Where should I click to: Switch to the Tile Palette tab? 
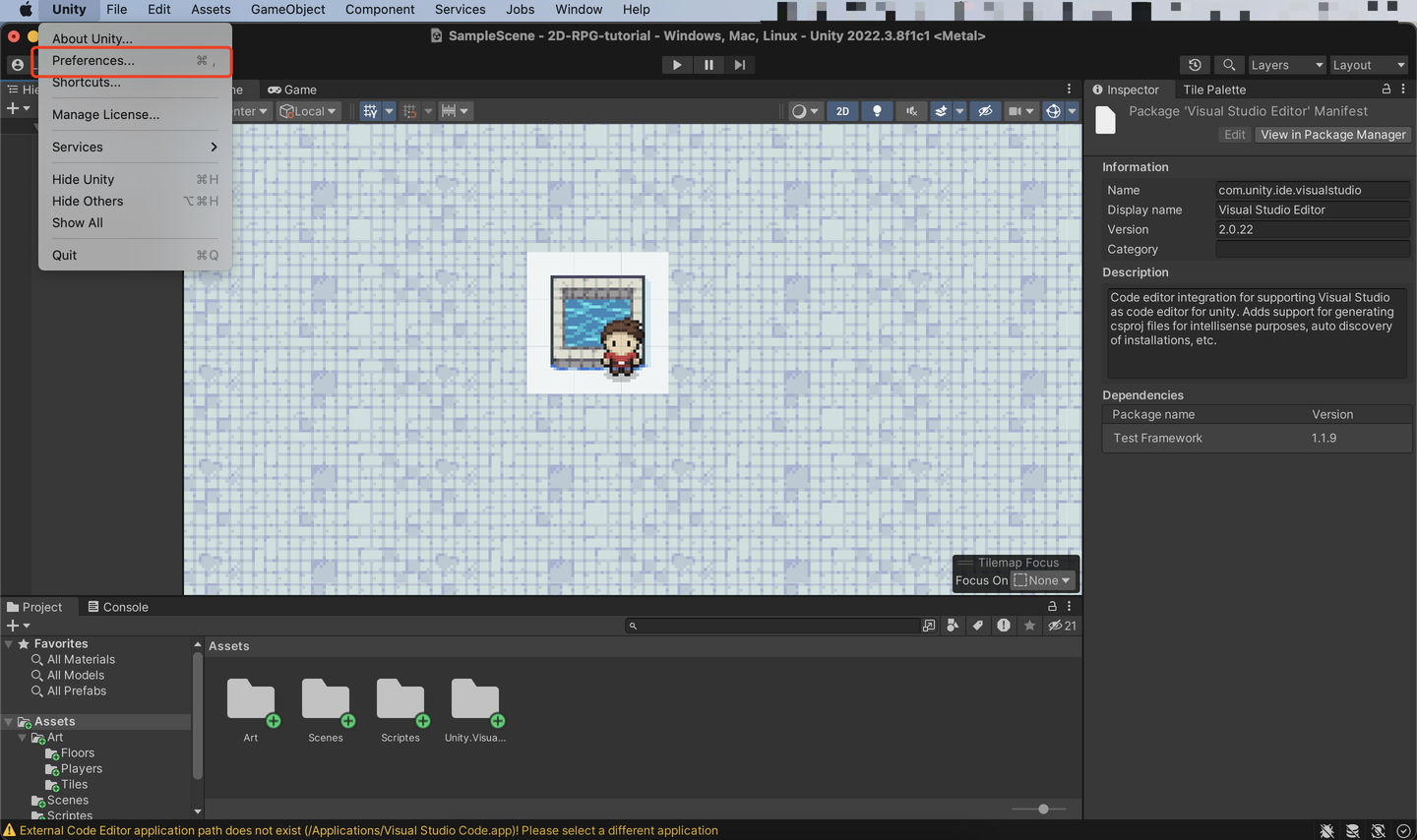(1214, 90)
